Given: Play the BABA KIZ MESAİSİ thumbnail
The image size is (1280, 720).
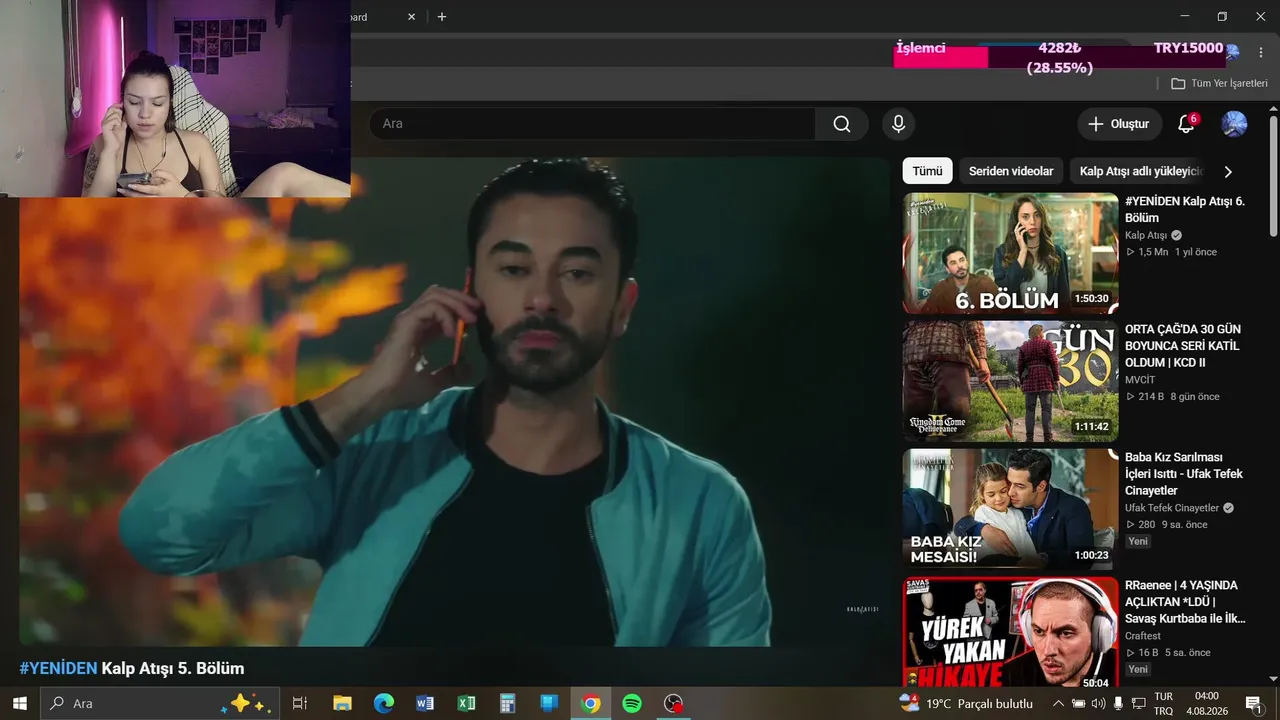Looking at the screenshot, I should 1010,509.
